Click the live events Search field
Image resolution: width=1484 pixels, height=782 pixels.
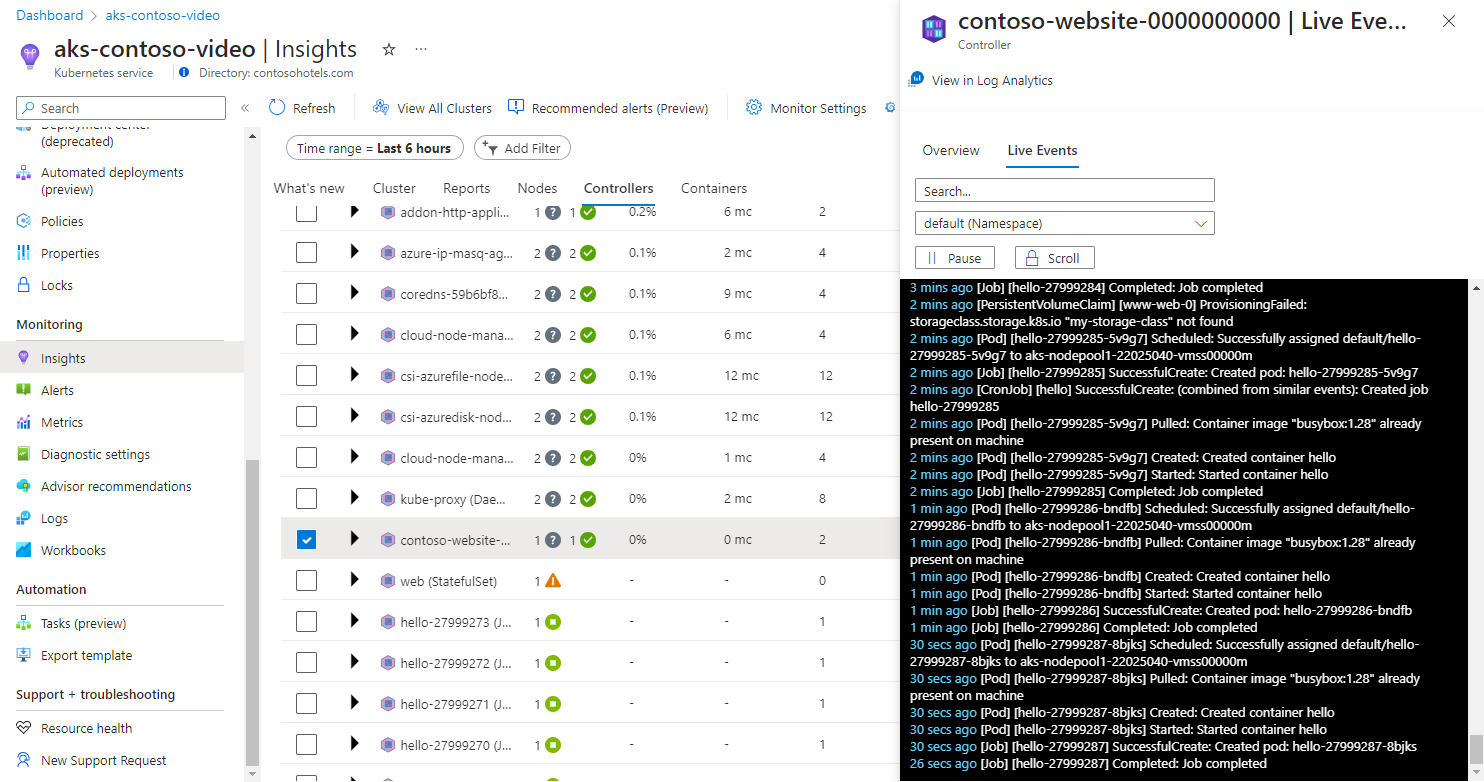tap(1064, 190)
